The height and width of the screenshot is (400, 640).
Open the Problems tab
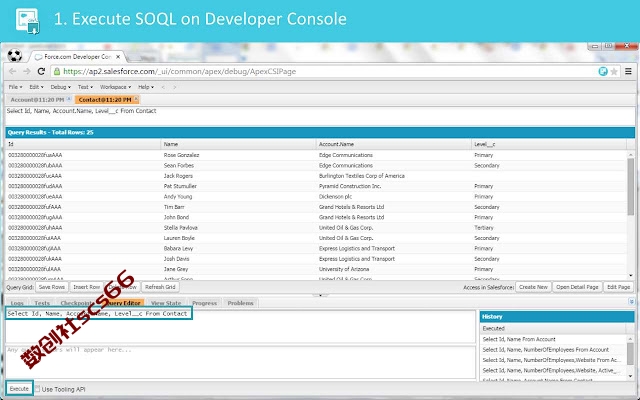click(240, 303)
